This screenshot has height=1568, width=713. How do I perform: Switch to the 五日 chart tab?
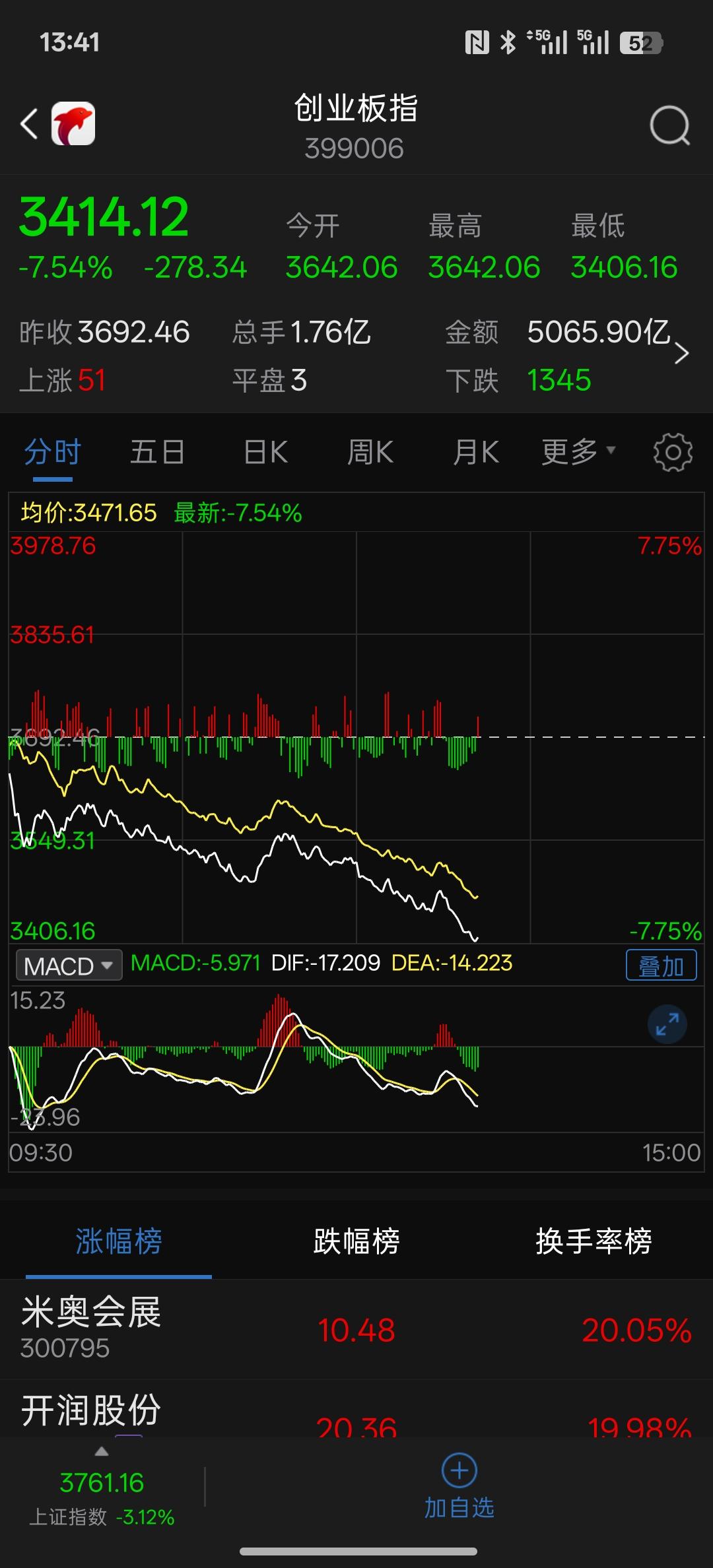[x=157, y=453]
